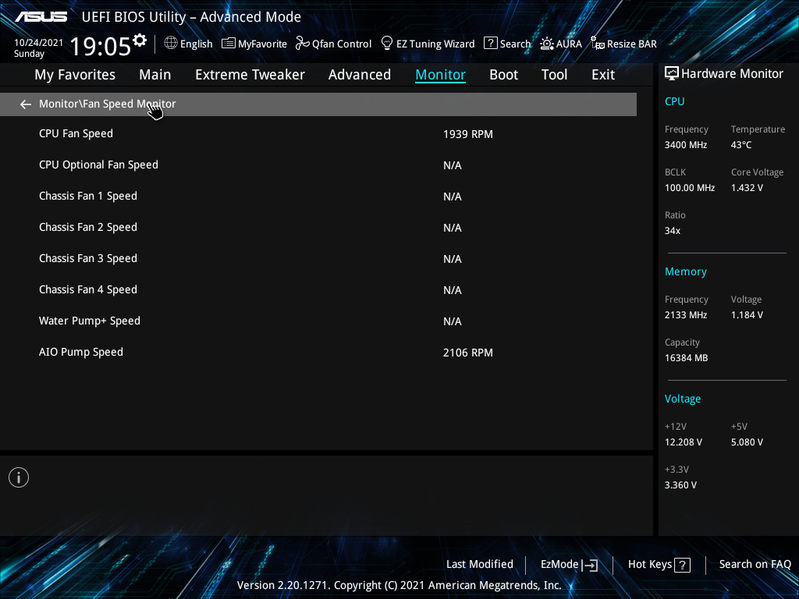The image size is (799, 599).
Task: Click the 1939 RPM value
Action: (468, 134)
